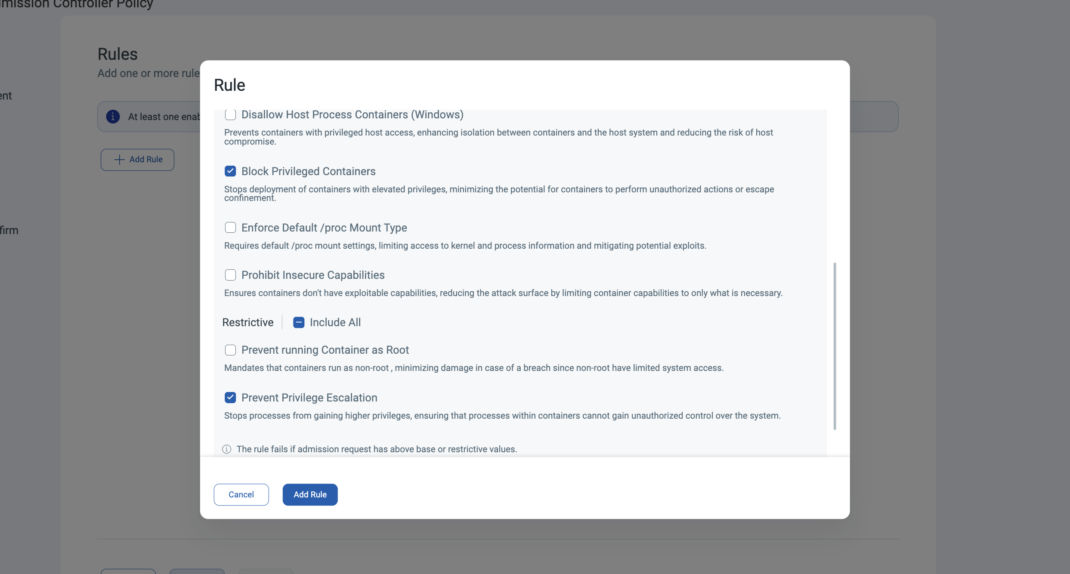Select the truncated 'firm' step in the sidebar

[10, 231]
